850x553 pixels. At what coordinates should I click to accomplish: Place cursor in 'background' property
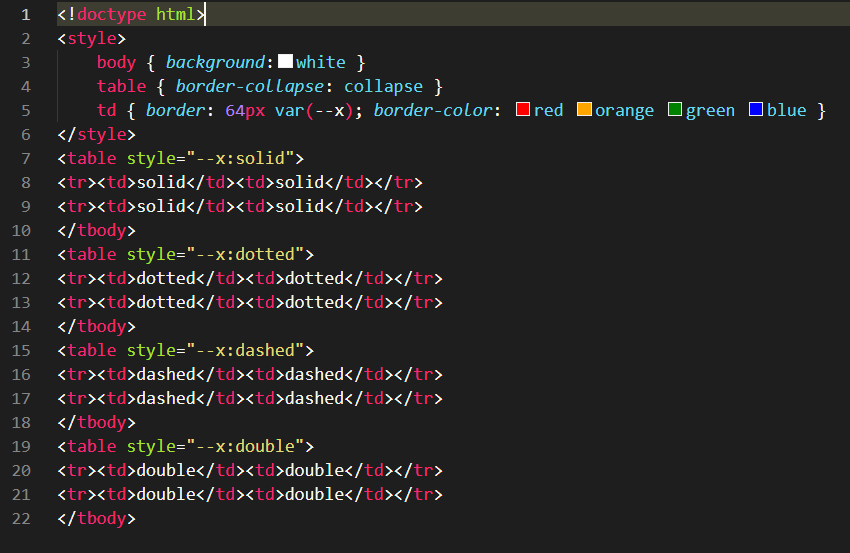(215, 62)
